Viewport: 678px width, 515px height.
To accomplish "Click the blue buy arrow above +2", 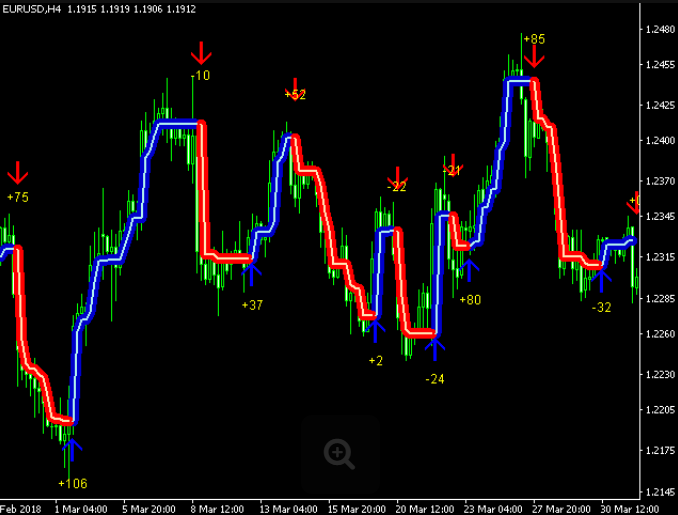I will (375, 330).
